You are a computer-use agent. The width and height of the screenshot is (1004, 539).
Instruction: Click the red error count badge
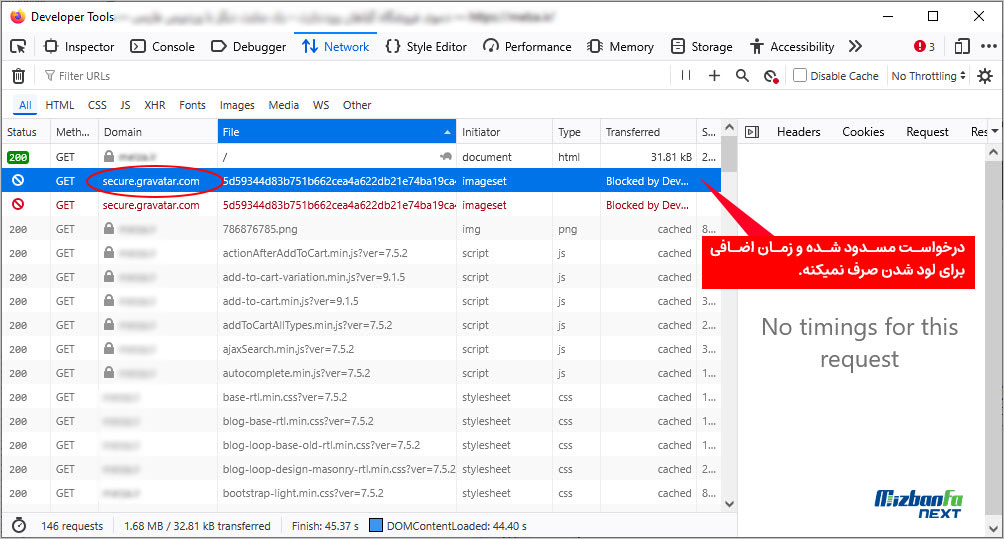coord(924,46)
